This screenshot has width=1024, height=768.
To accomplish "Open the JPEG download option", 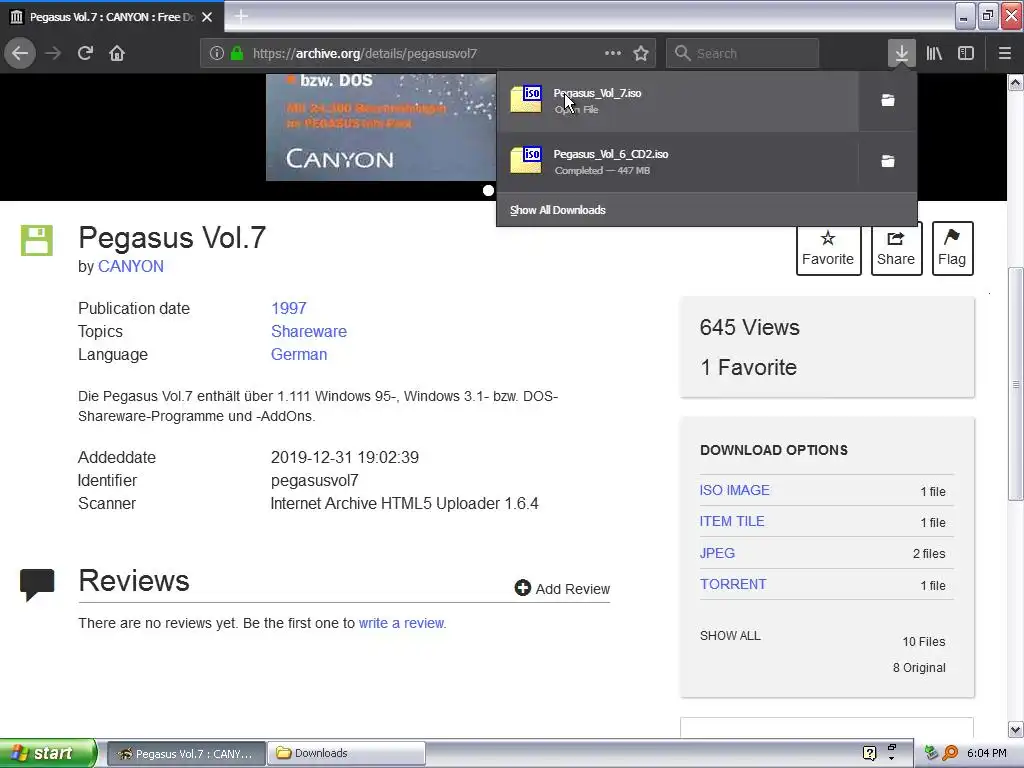I will click(717, 553).
